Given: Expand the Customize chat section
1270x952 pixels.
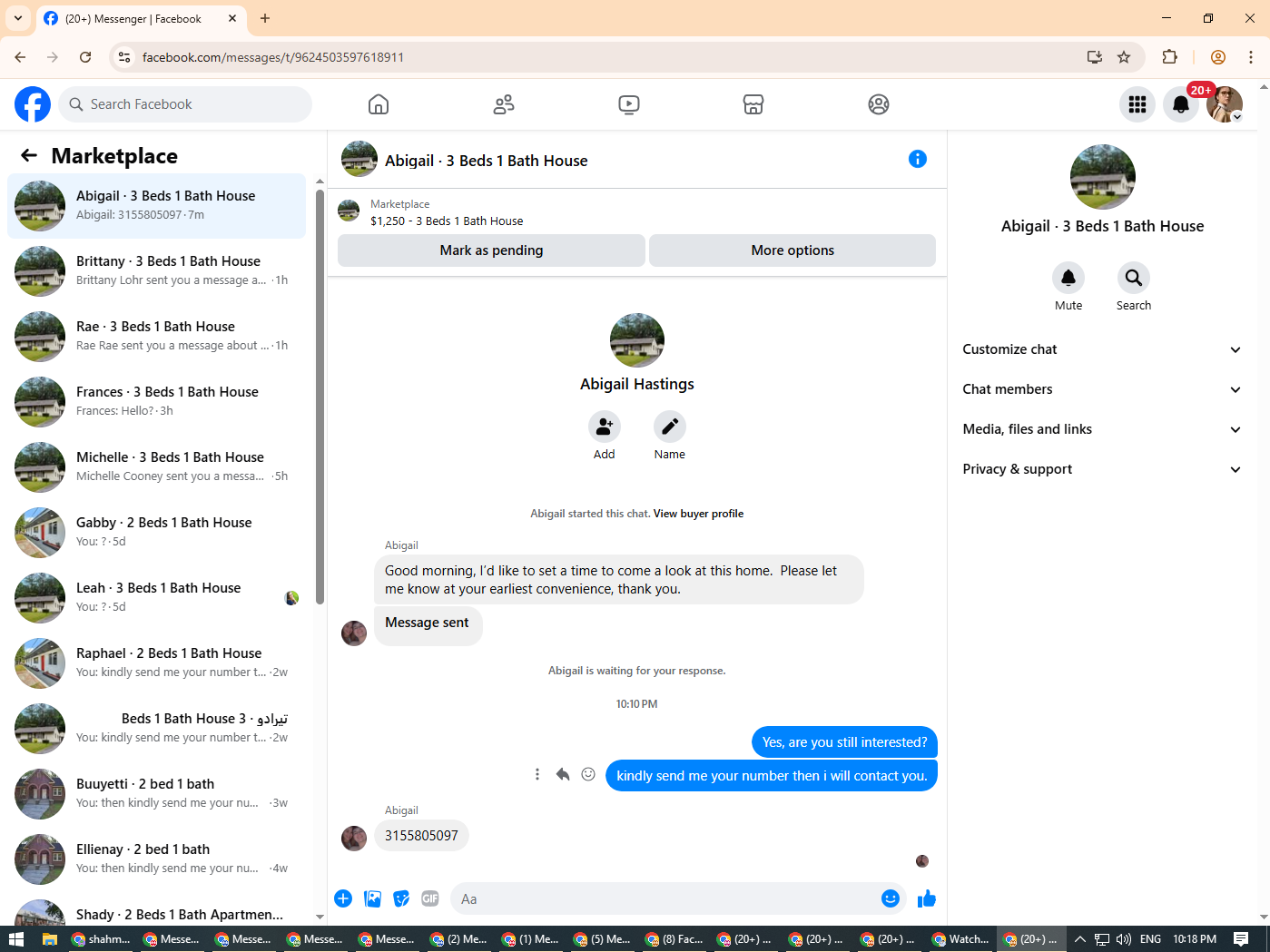Looking at the screenshot, I should [1102, 349].
